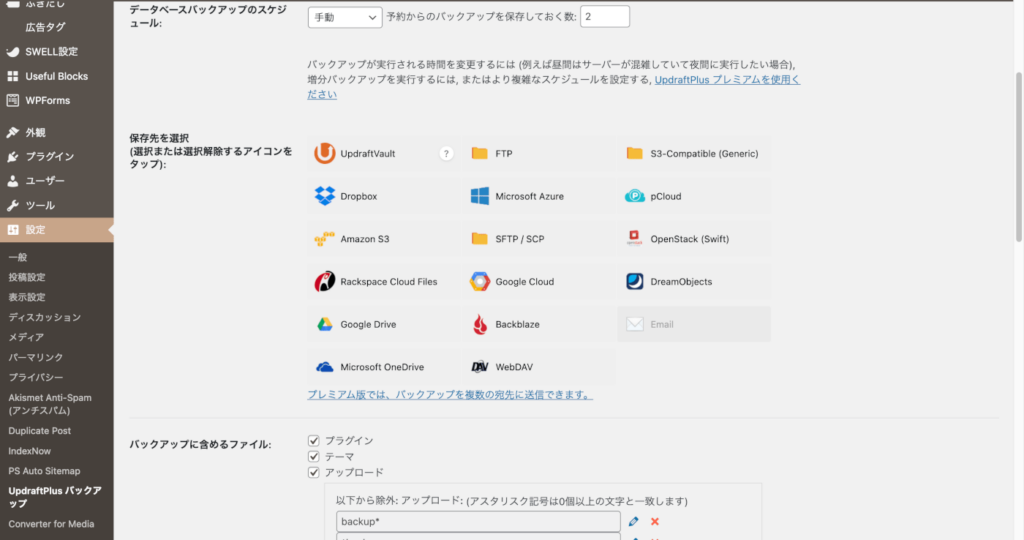Viewport: 1024px width, 540px height.
Task: Go to 表示設定 submenu
Action: click(27, 297)
